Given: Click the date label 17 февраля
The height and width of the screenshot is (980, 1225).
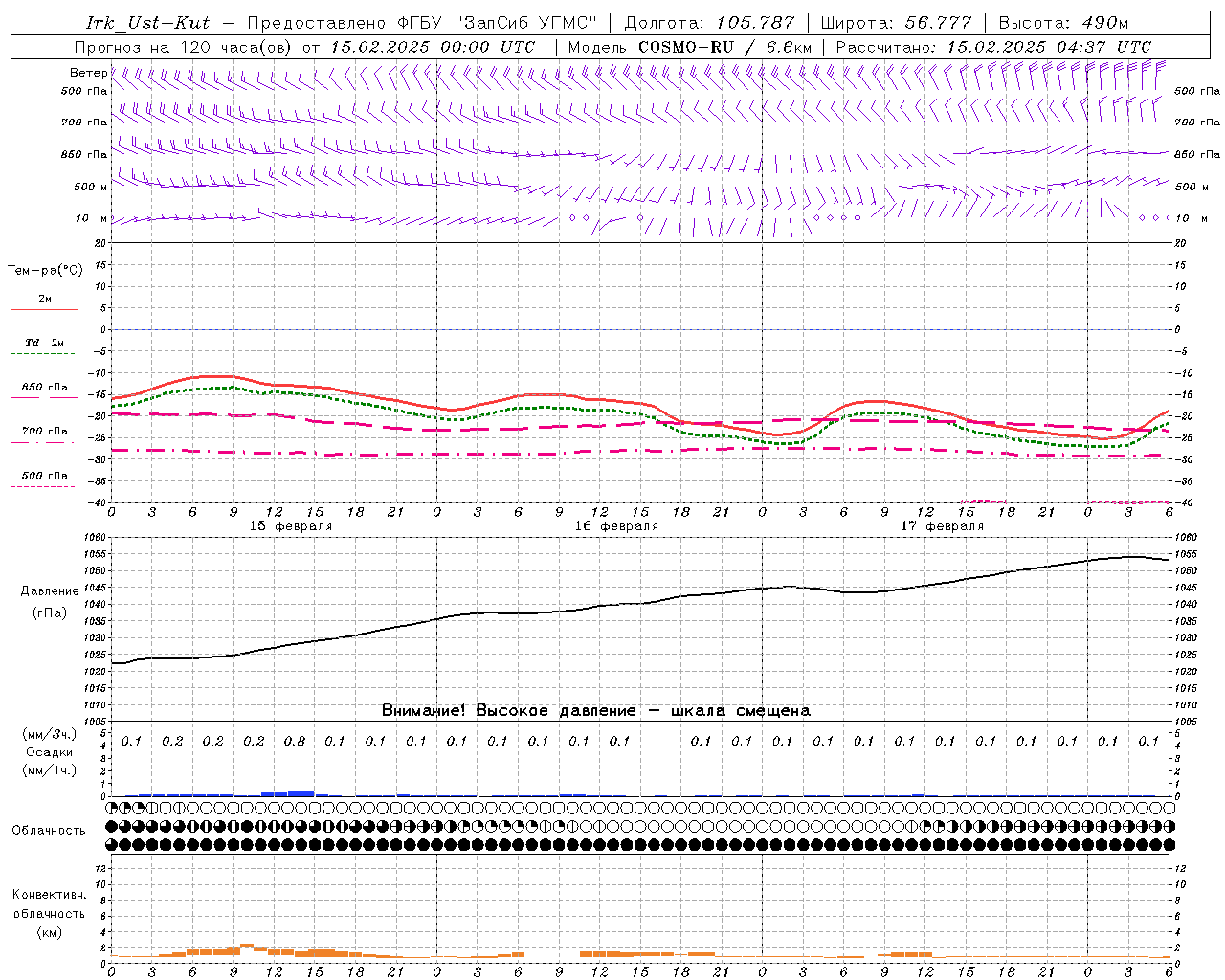Looking at the screenshot, I should pos(942,526).
